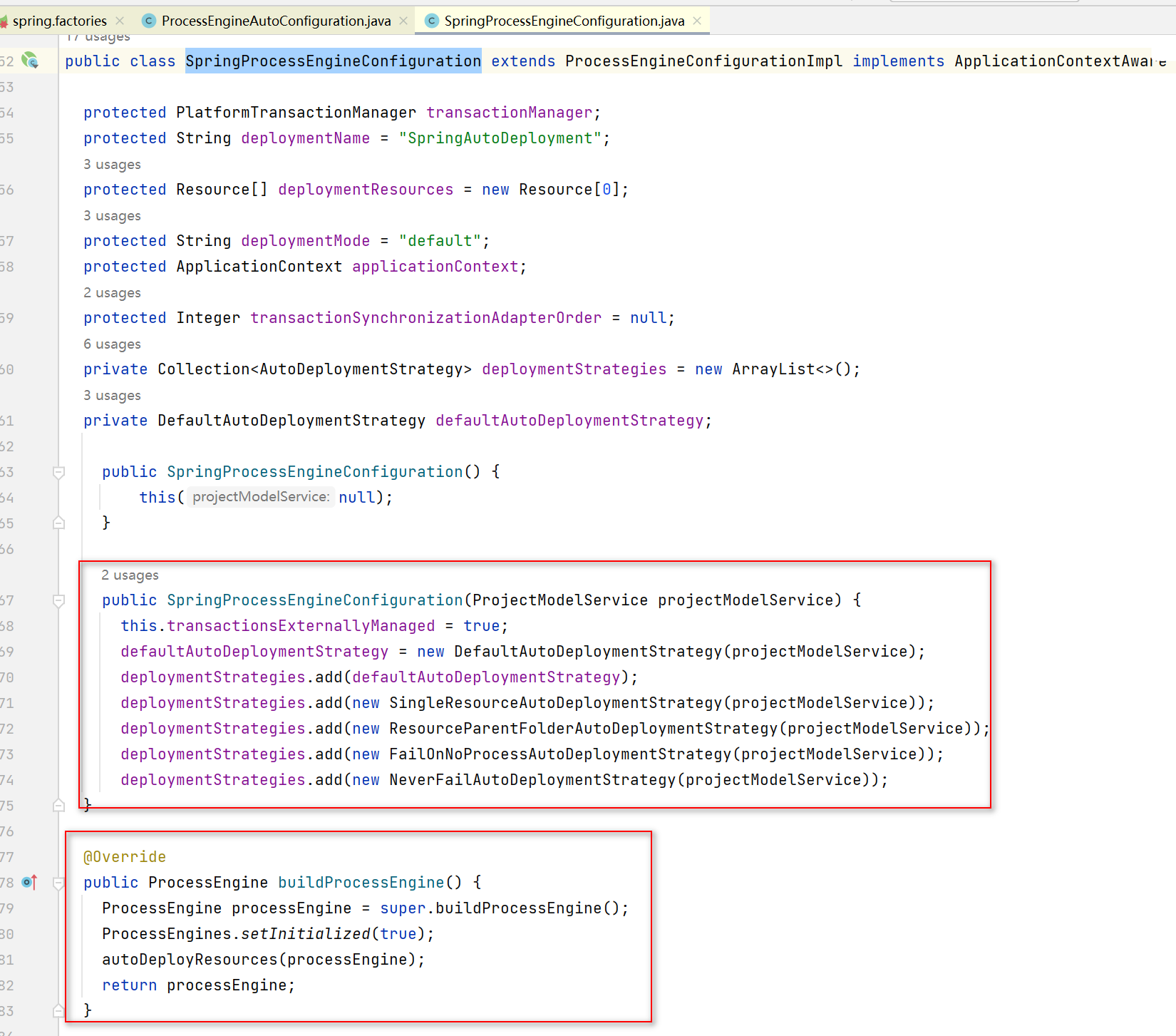
Task: Collapse the buildProcessEngine method
Action: tap(59, 883)
